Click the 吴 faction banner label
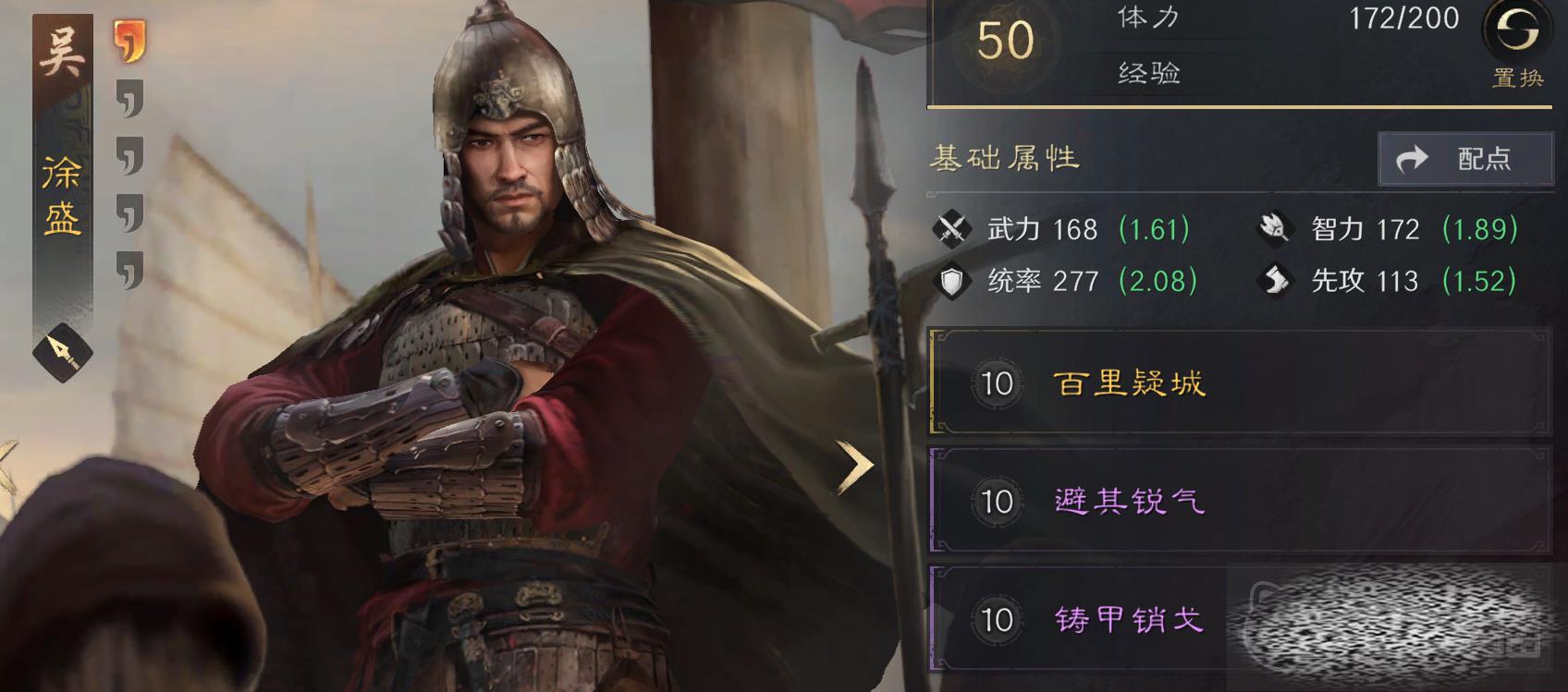1568x692 pixels. [x=62, y=51]
